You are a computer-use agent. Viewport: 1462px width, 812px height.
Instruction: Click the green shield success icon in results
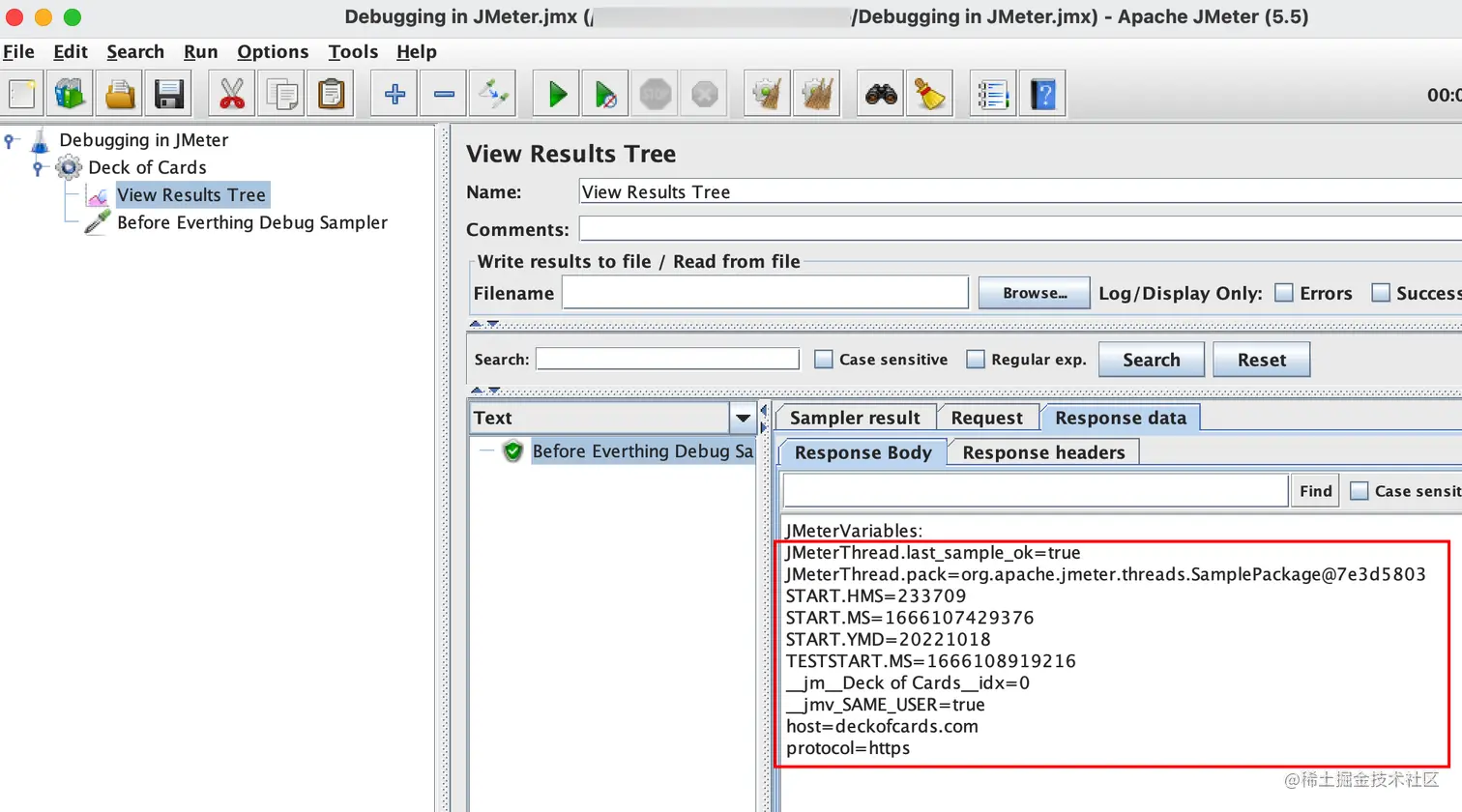coord(512,450)
